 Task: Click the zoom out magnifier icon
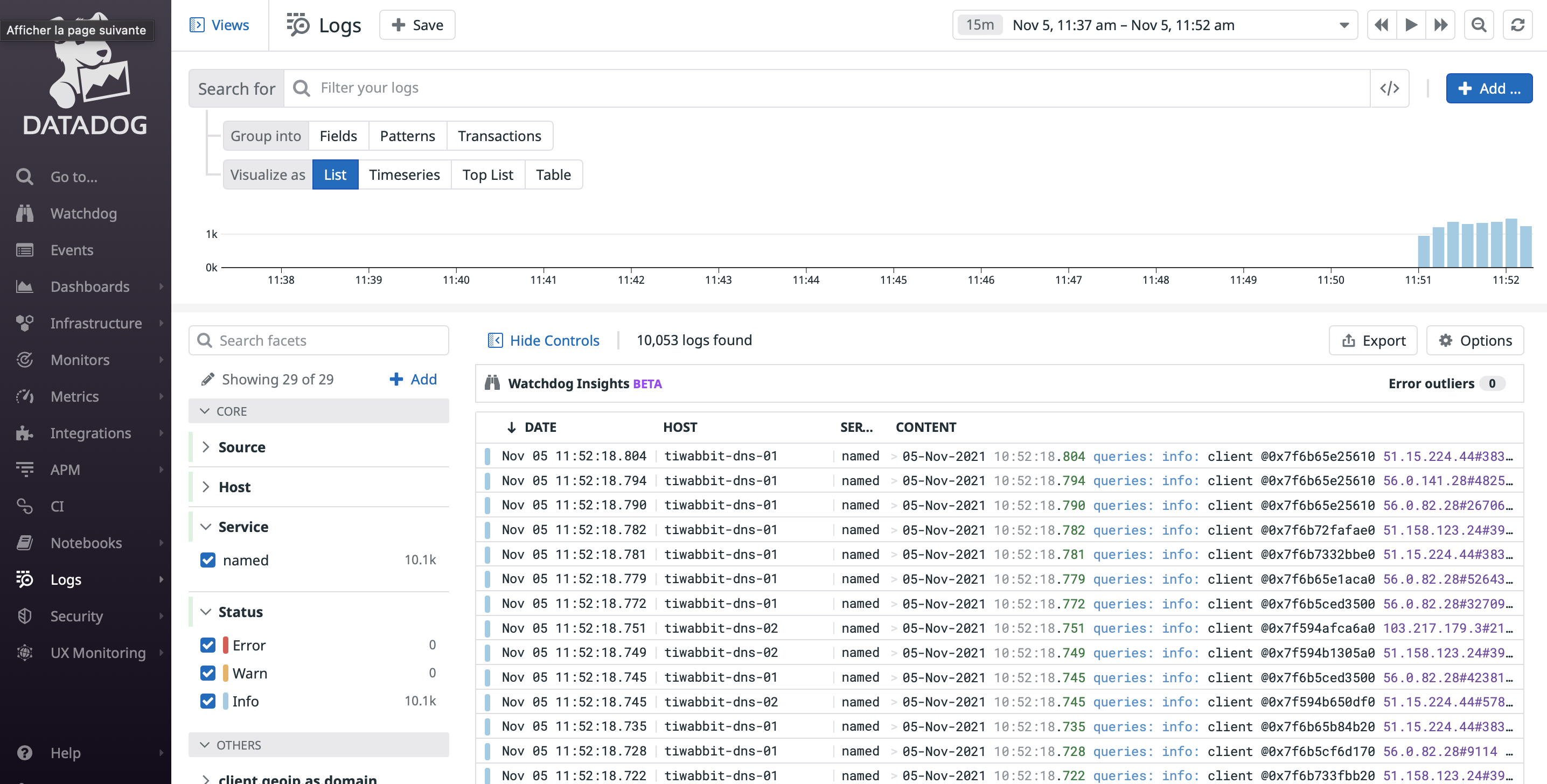click(x=1479, y=25)
